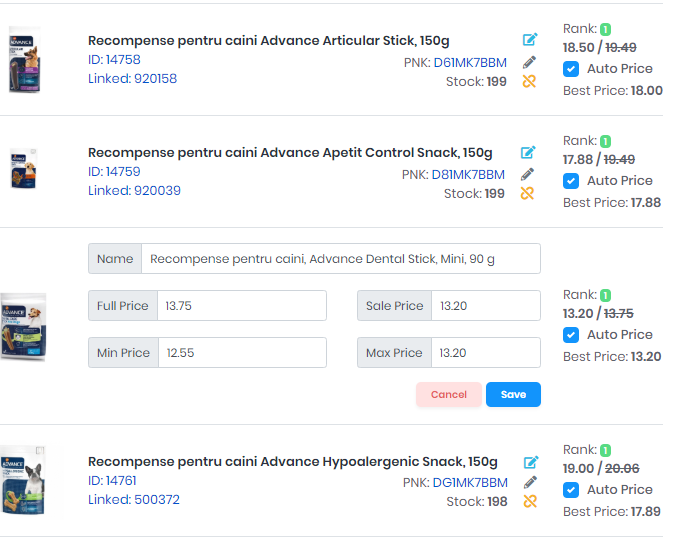
Task: Focus the Min Price field
Action: coord(242,353)
